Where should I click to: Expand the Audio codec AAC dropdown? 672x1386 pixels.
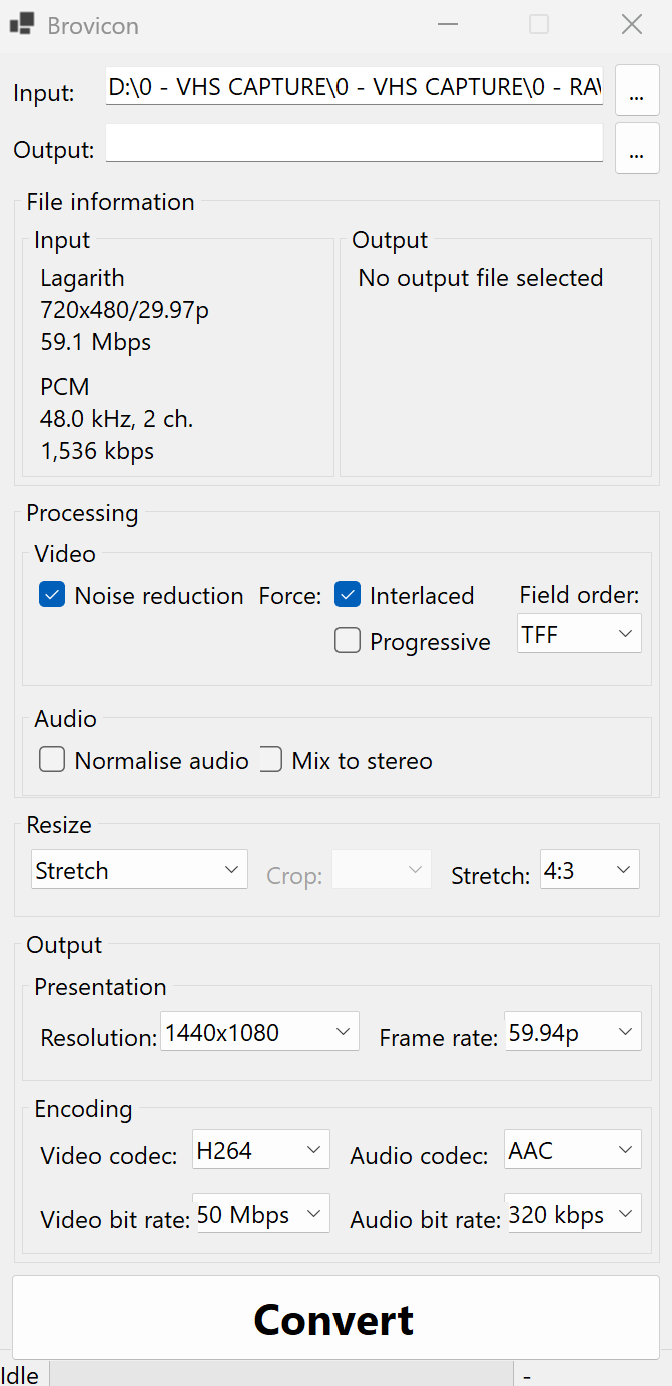(x=572, y=1151)
